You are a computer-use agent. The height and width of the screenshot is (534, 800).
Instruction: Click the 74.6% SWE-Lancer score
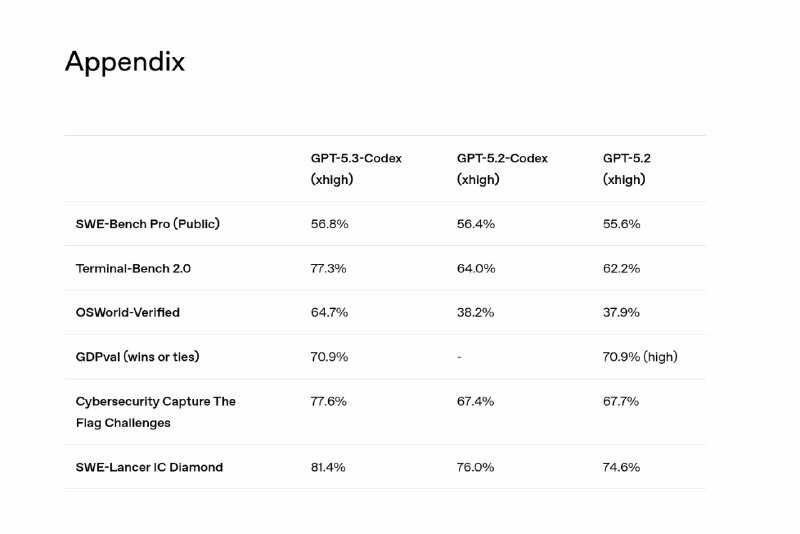point(621,467)
